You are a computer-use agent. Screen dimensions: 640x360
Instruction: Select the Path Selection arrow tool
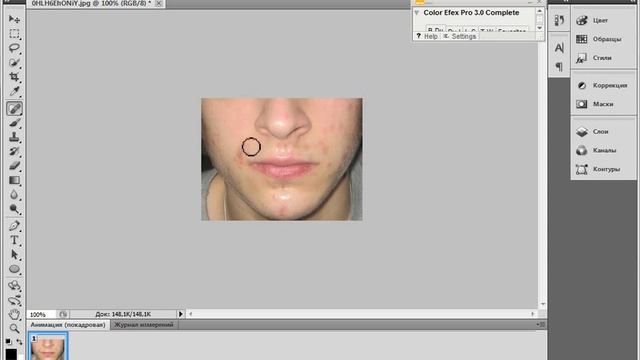(14, 255)
